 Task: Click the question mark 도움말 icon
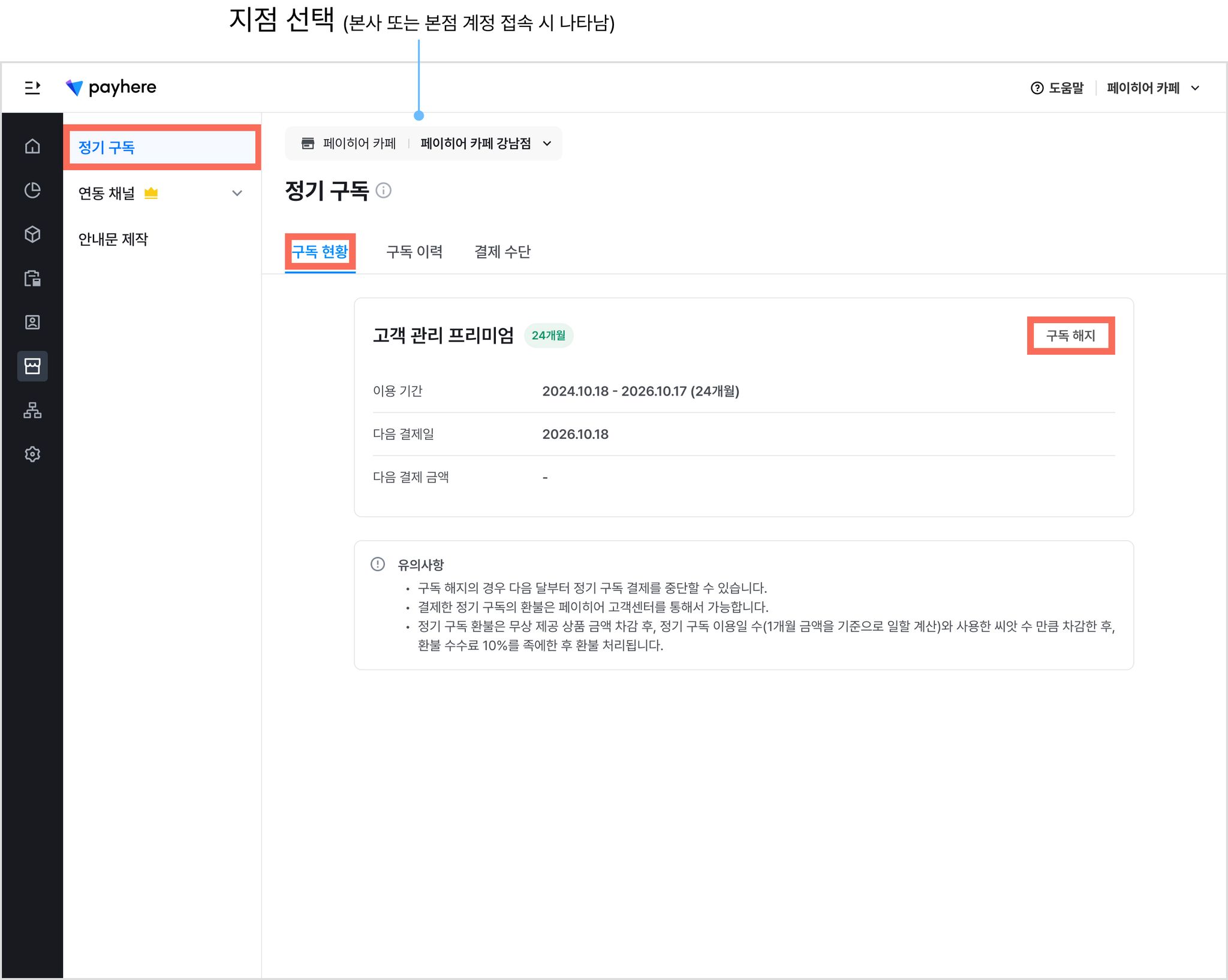[x=1037, y=88]
